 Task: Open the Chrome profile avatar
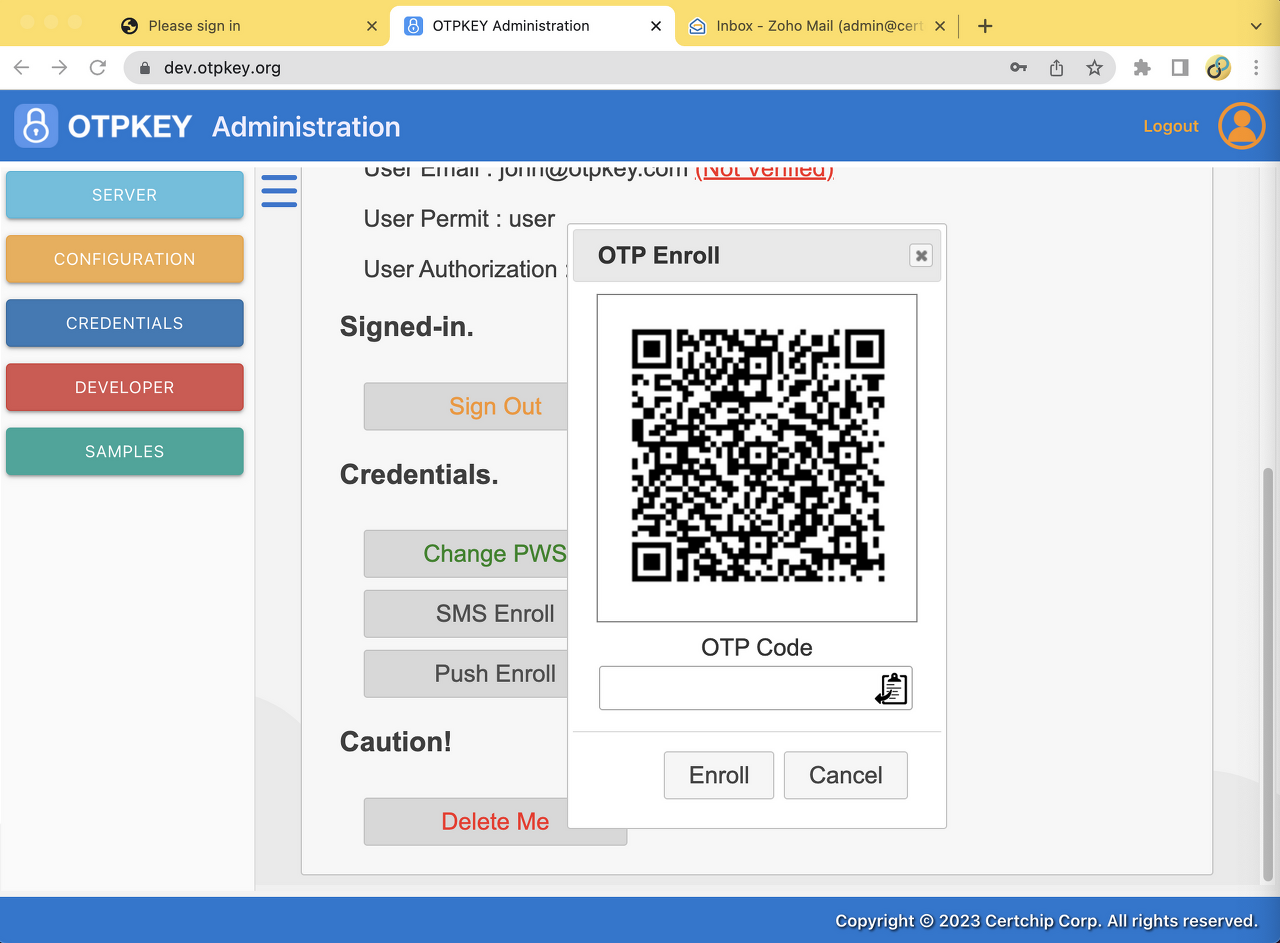[1218, 68]
